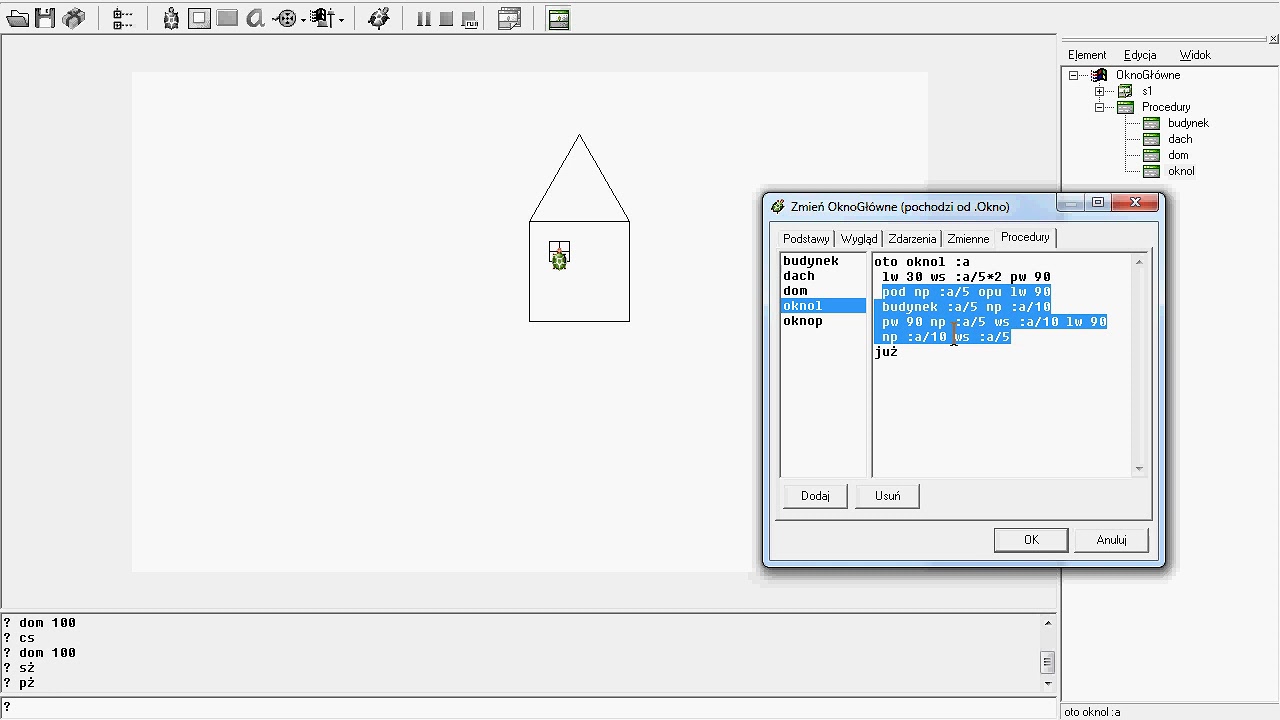
Task: Click the running turtle icon in toolbar
Action: (x=378, y=18)
